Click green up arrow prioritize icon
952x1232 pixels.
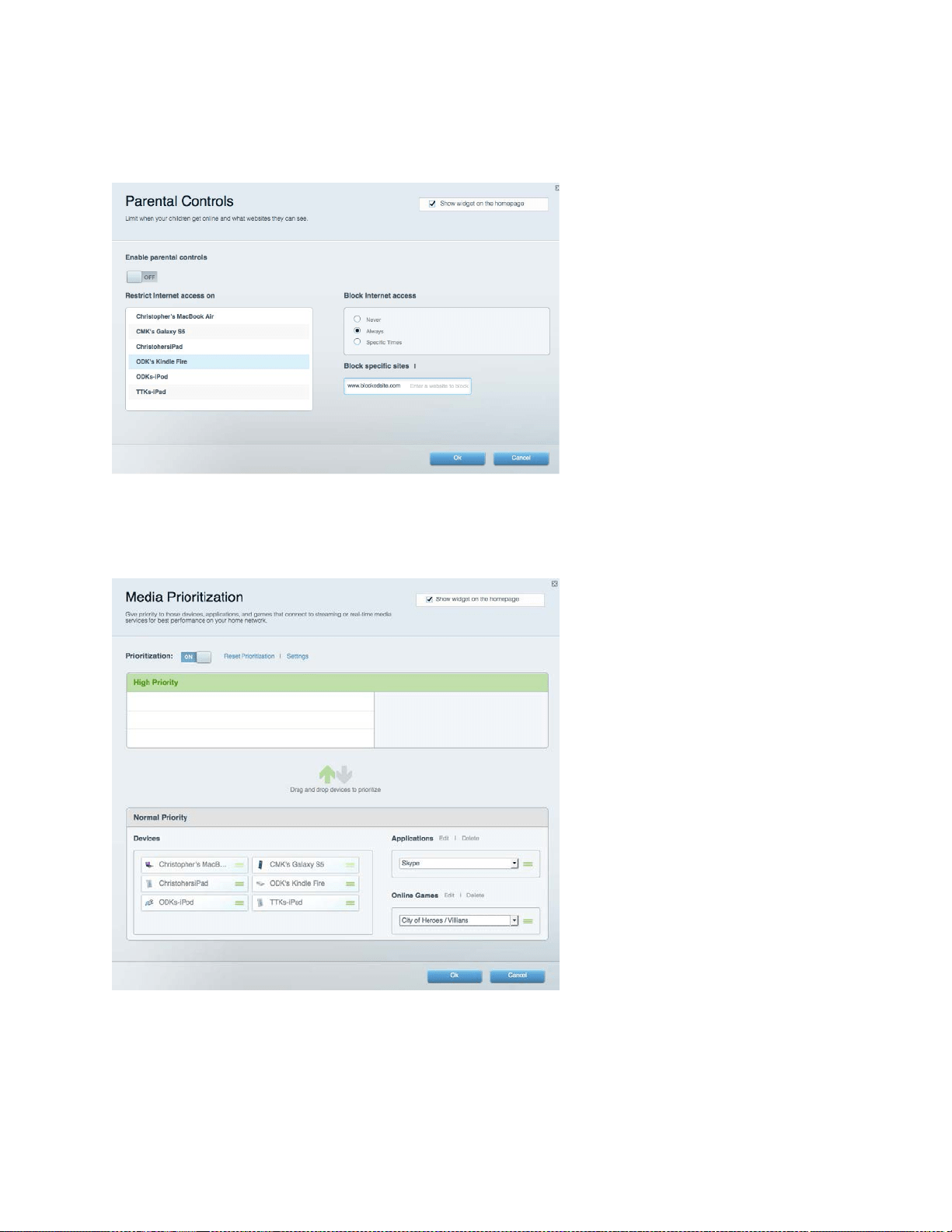[x=327, y=774]
